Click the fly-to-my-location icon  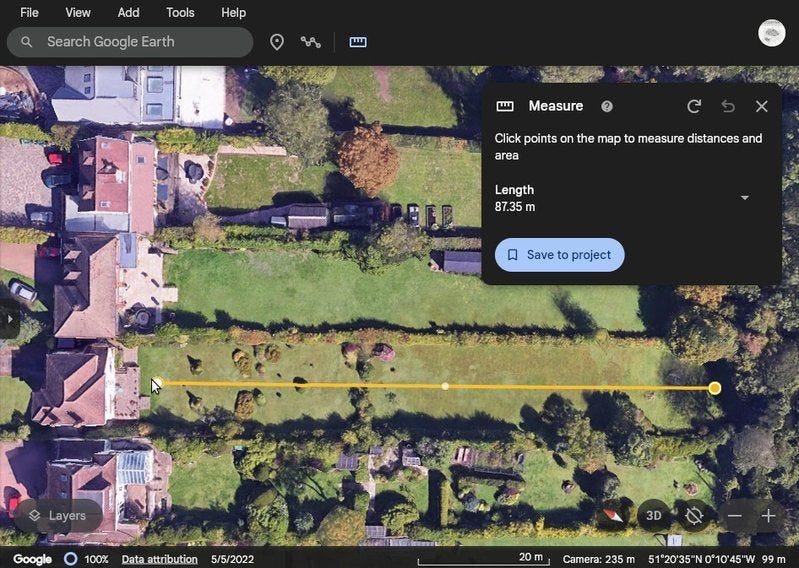694,516
